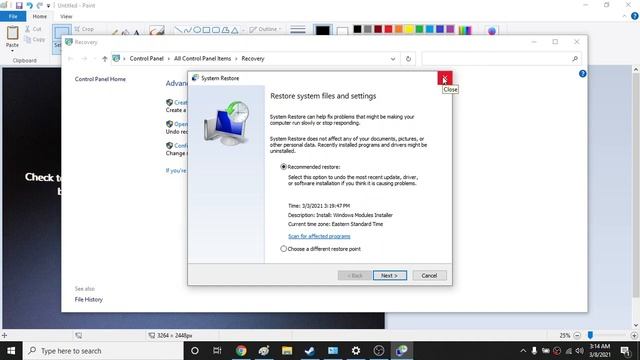
Task: Click Cancel in System Restore
Action: point(429,276)
